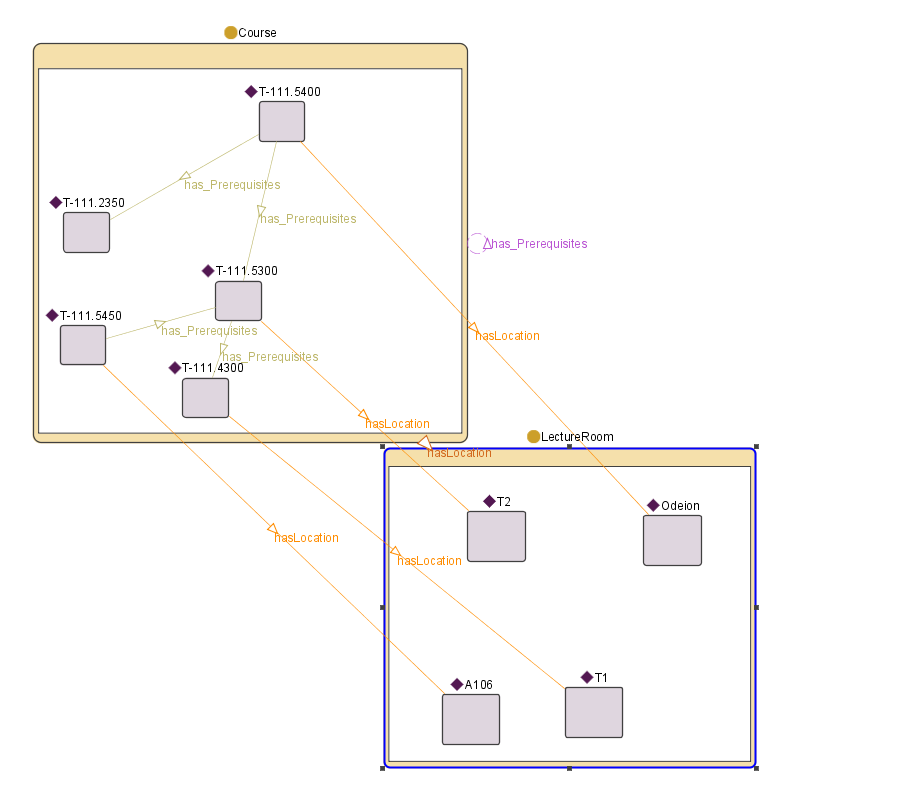Image resolution: width=914 pixels, height=788 pixels.
Task: Select the LectureRoom class title label
Action: pyautogui.click(x=577, y=437)
